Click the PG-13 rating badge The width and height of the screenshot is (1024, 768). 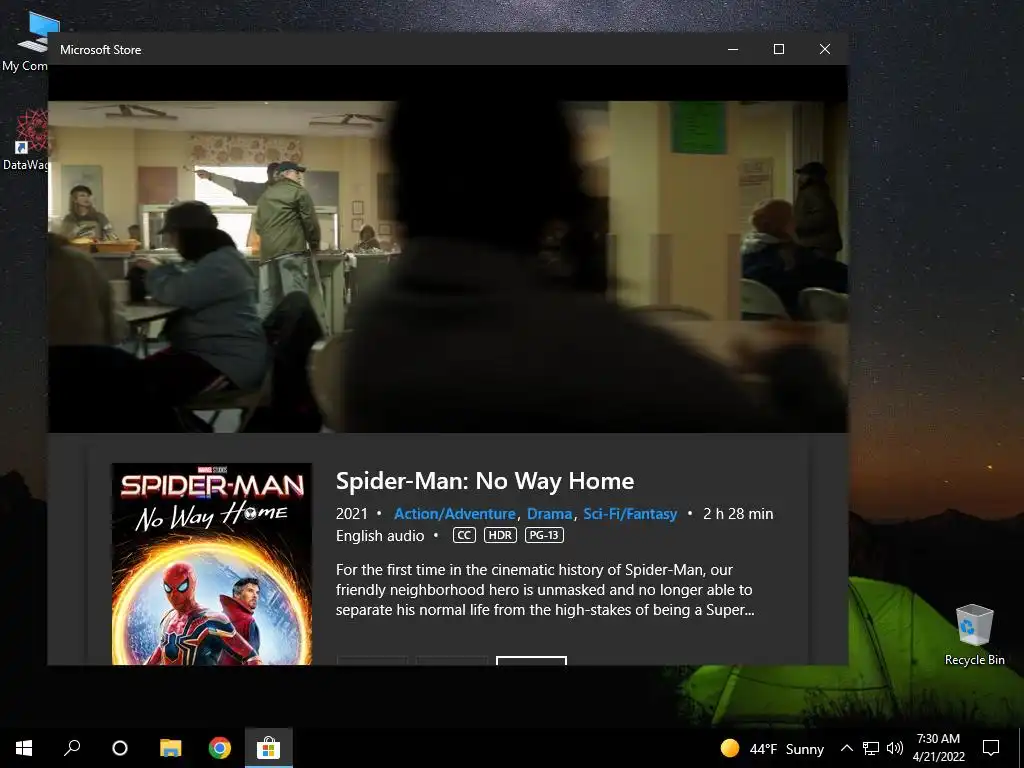click(x=544, y=536)
